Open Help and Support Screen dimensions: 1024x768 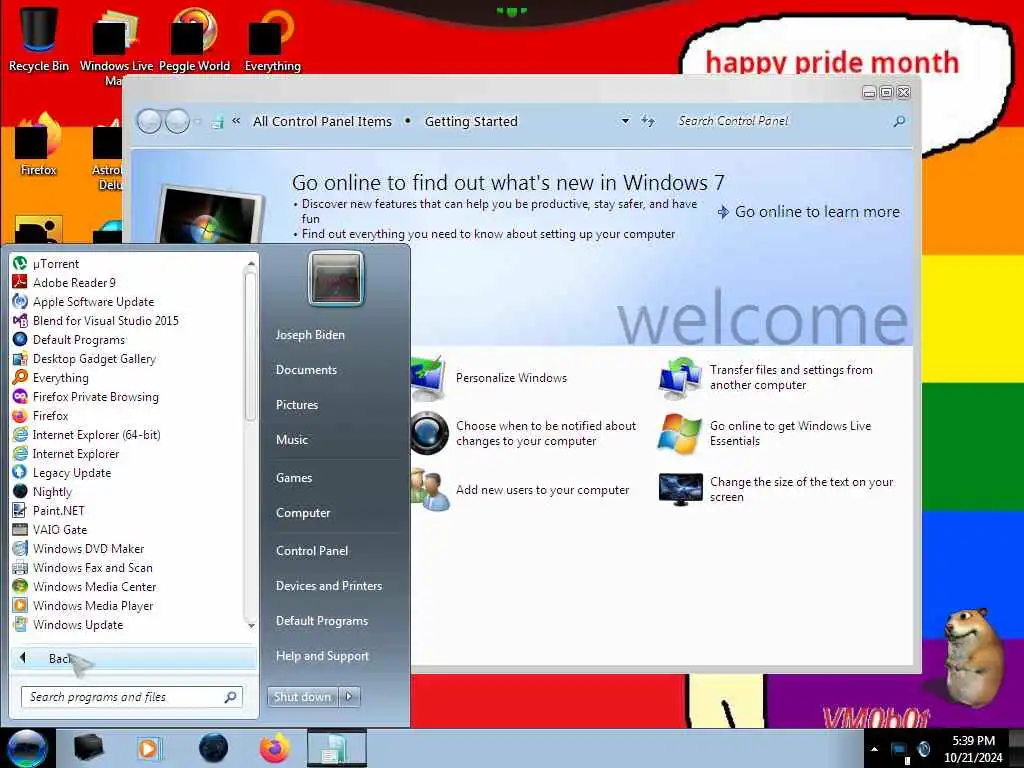[x=323, y=656]
